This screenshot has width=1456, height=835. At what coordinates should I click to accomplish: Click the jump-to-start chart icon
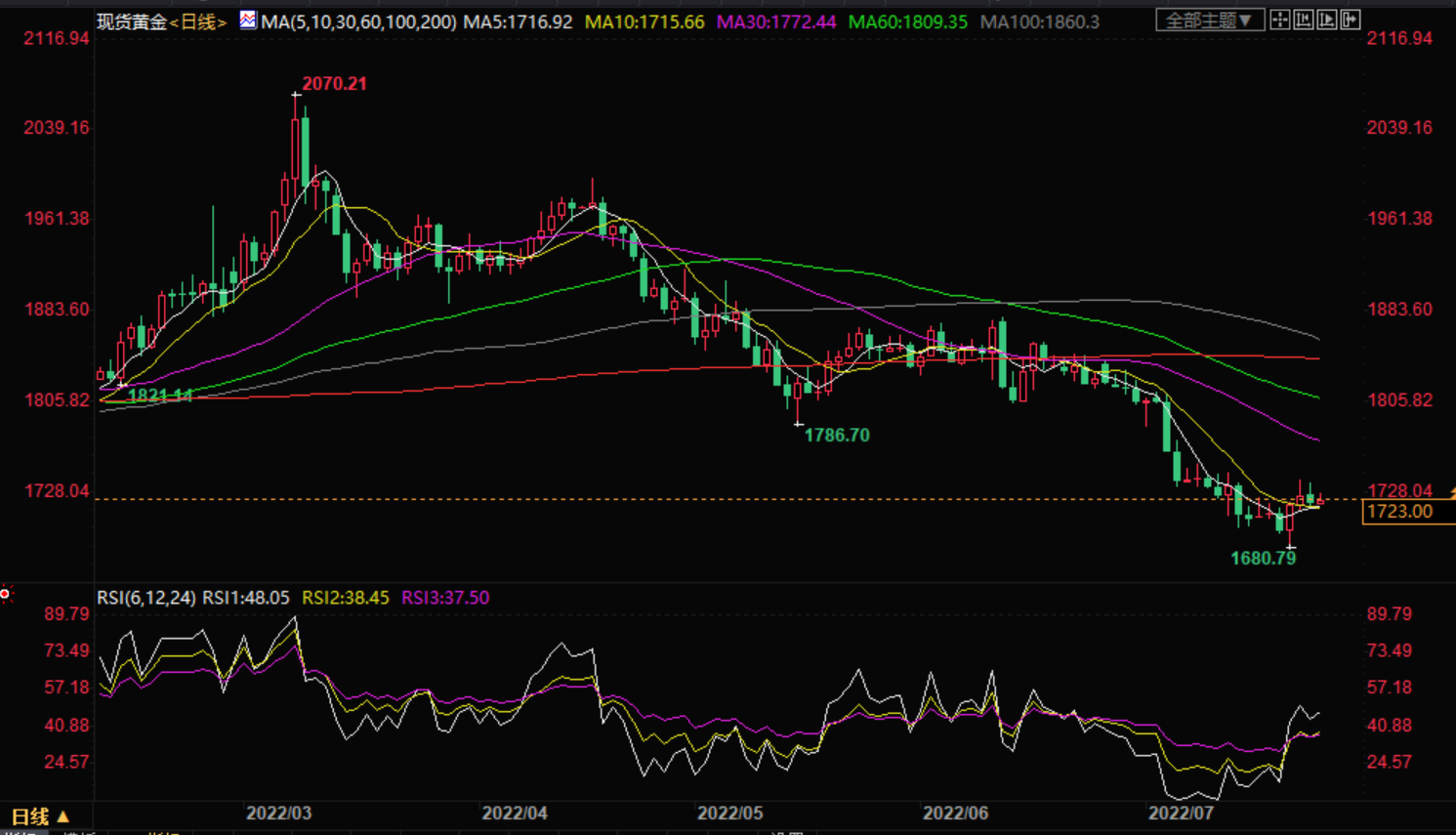(x=1303, y=20)
